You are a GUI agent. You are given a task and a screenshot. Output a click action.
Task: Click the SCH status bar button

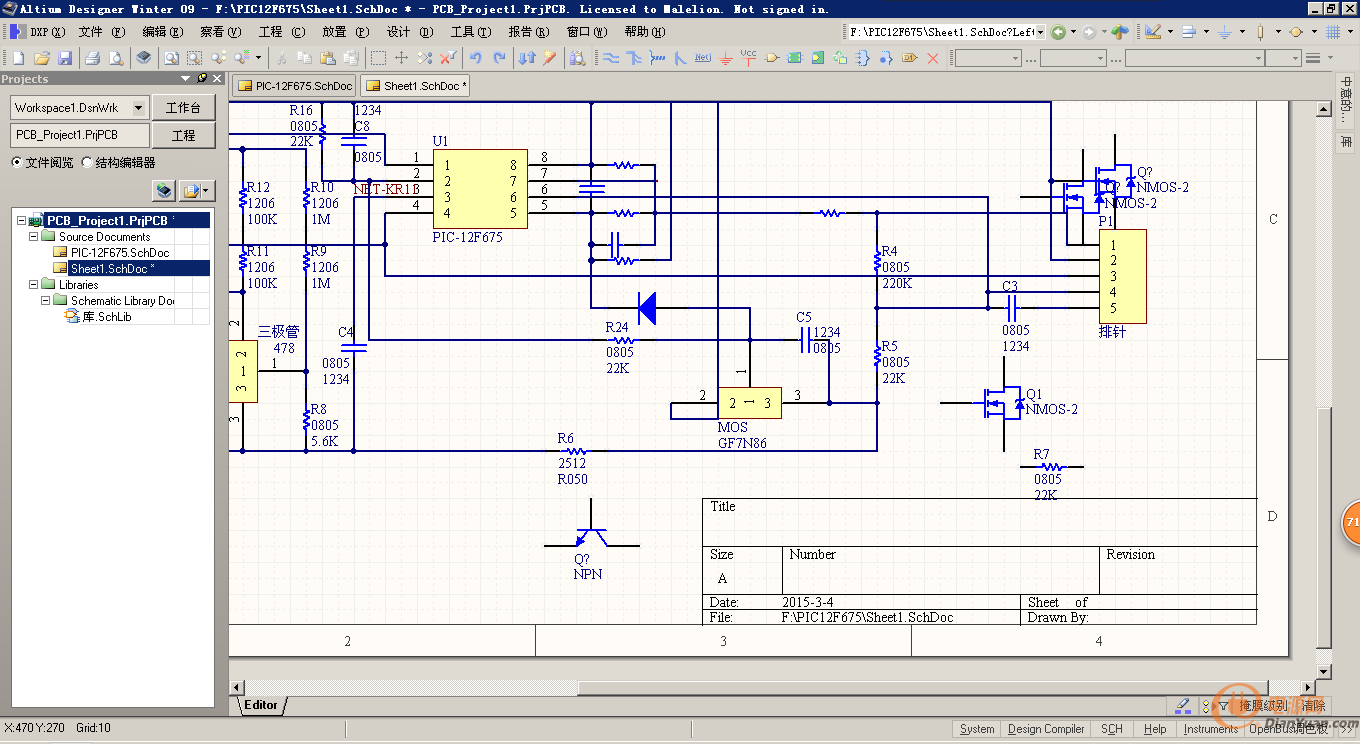click(1112, 729)
